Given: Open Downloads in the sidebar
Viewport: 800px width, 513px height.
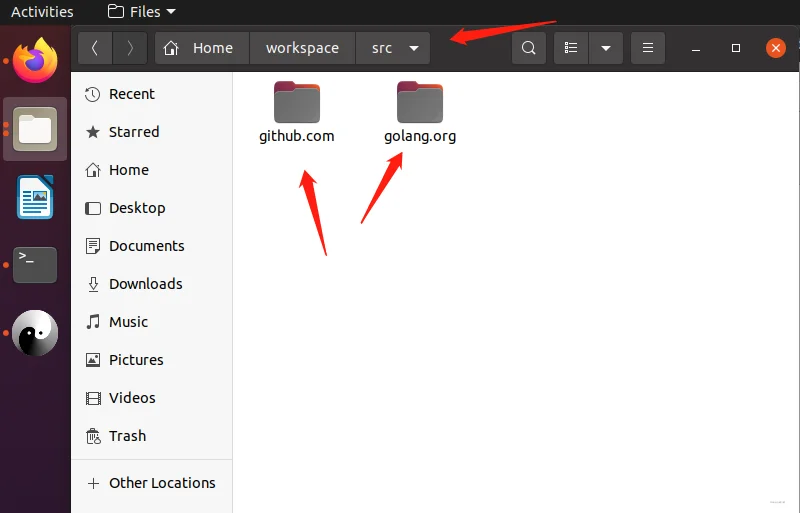Looking at the screenshot, I should 152,284.
